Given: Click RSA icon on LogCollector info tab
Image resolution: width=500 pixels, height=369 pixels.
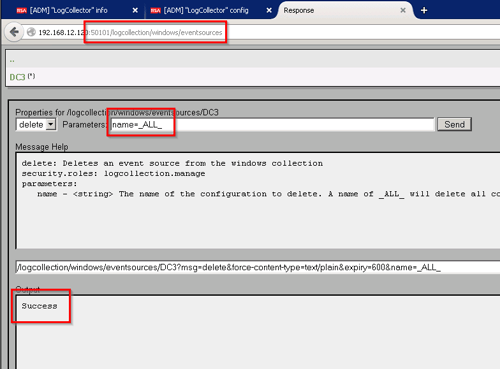Looking at the screenshot, I should [21, 11].
